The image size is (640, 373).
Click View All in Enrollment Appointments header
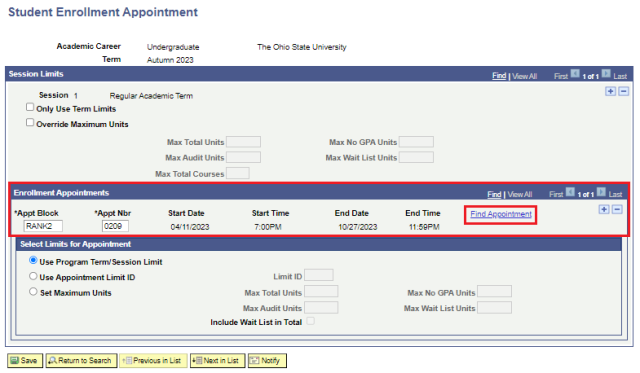click(520, 195)
